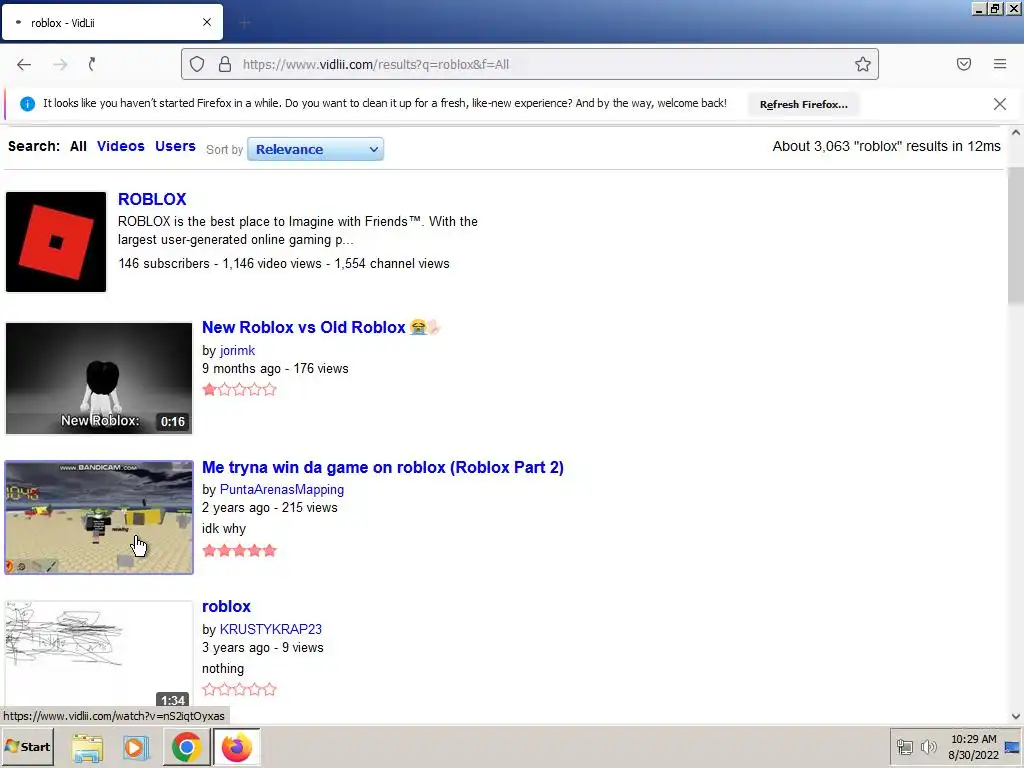Click five-star rating under idk why
The height and width of the screenshot is (768, 1024).
click(240, 551)
